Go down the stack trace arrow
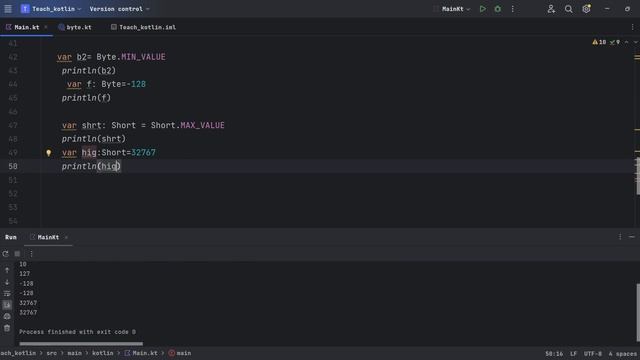 (x=7, y=282)
